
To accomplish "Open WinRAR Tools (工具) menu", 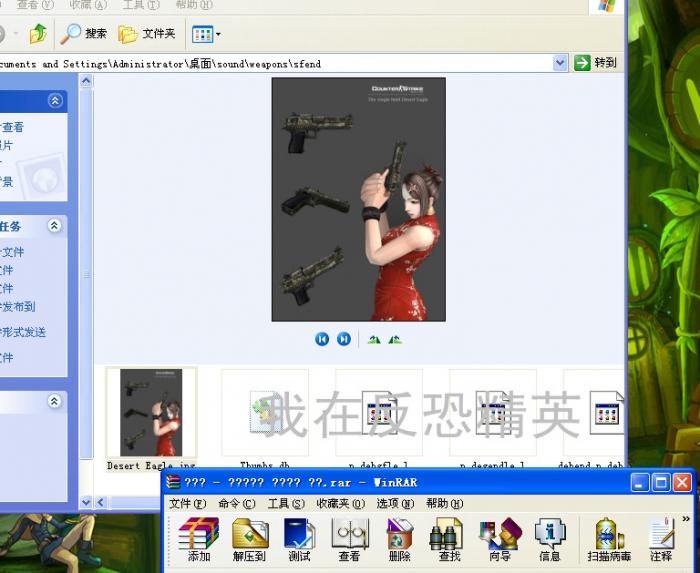I will pyautogui.click(x=286, y=503).
